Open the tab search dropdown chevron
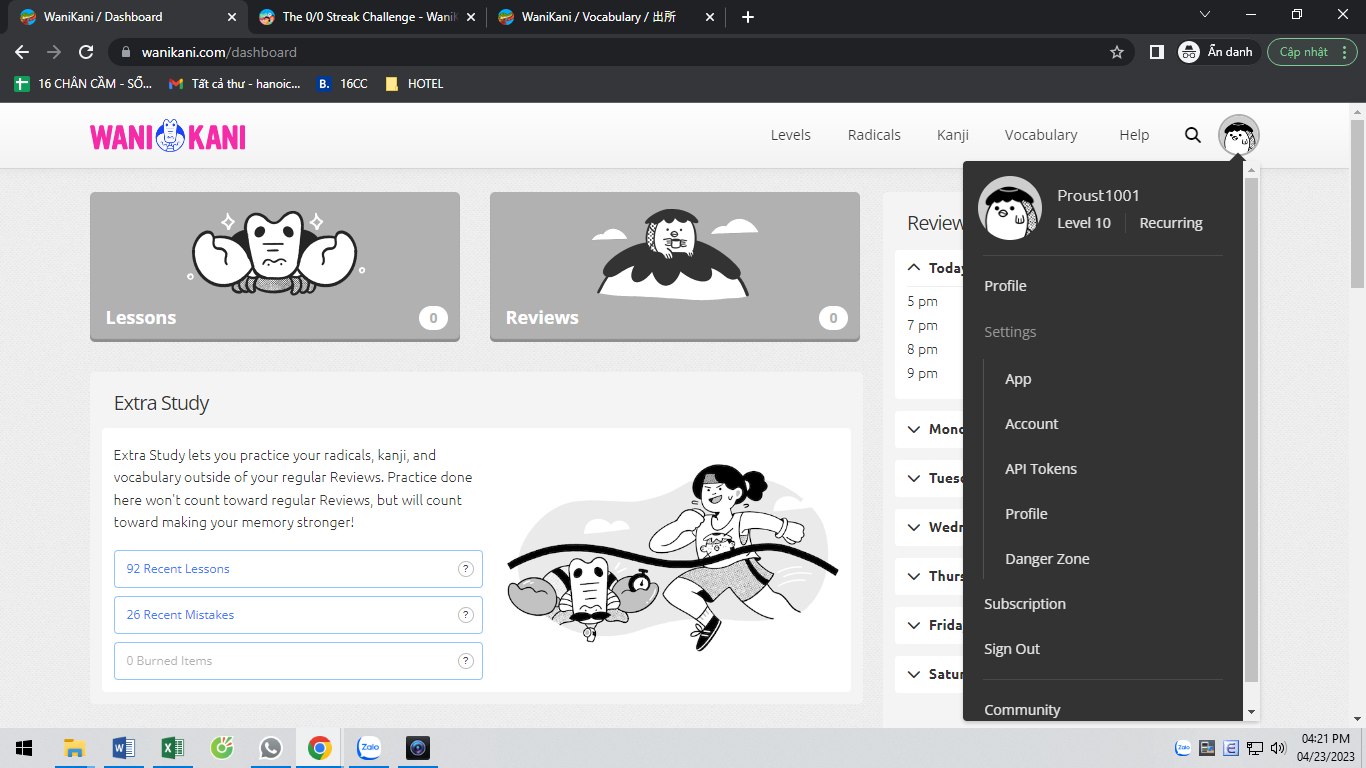Screen dimensions: 1366x768 (x=1205, y=15)
